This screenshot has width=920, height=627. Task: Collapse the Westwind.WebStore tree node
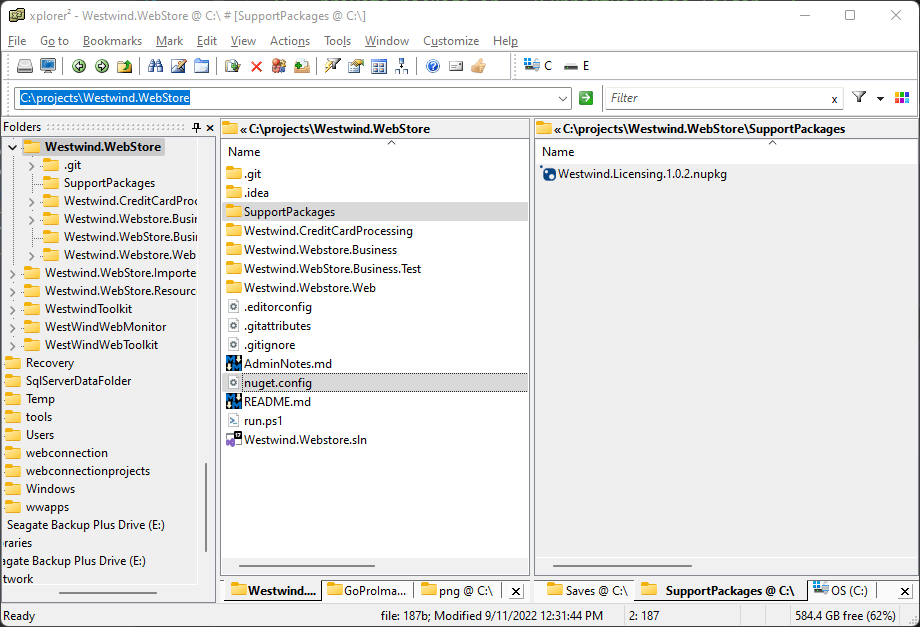click(12, 147)
